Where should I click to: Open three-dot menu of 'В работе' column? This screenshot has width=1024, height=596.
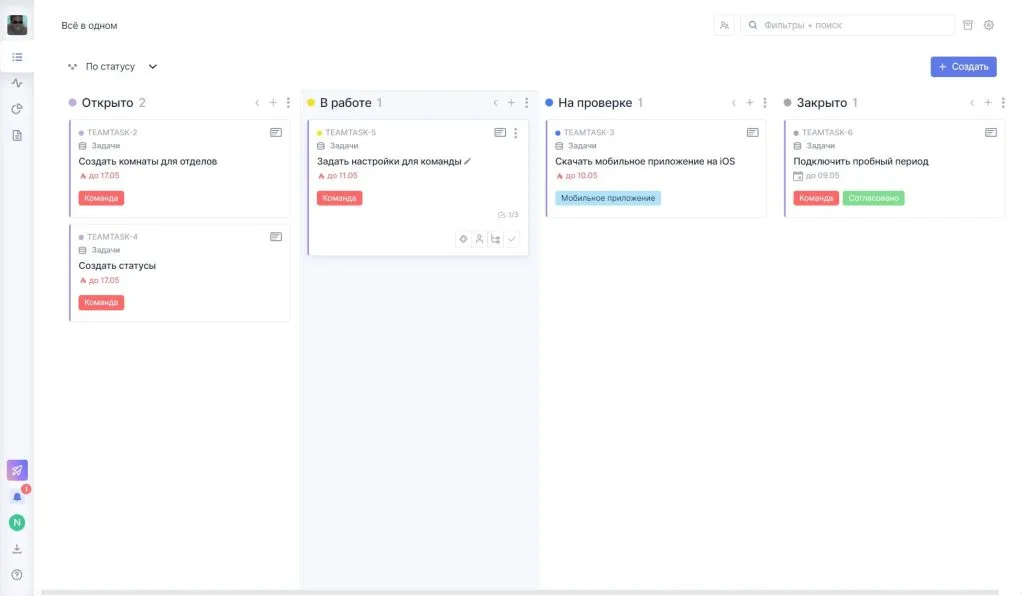[527, 103]
